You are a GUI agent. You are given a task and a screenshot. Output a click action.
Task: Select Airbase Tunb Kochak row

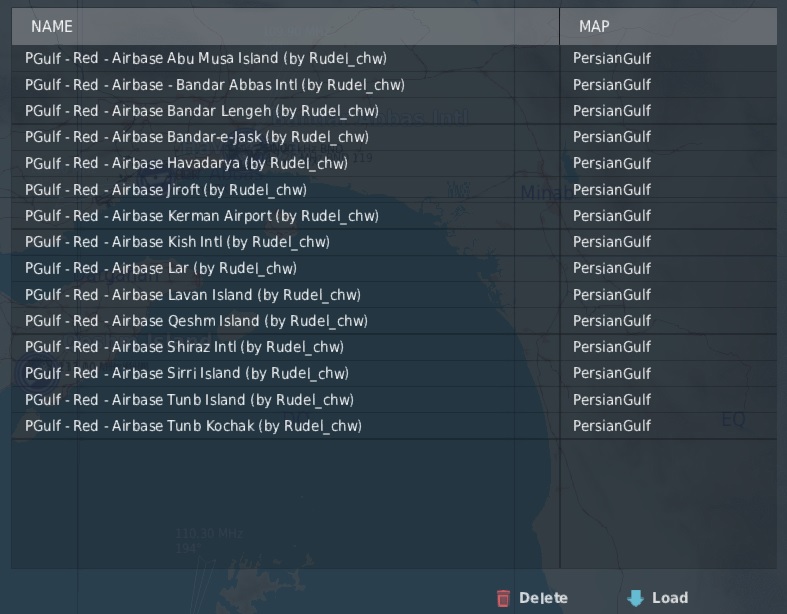193,426
